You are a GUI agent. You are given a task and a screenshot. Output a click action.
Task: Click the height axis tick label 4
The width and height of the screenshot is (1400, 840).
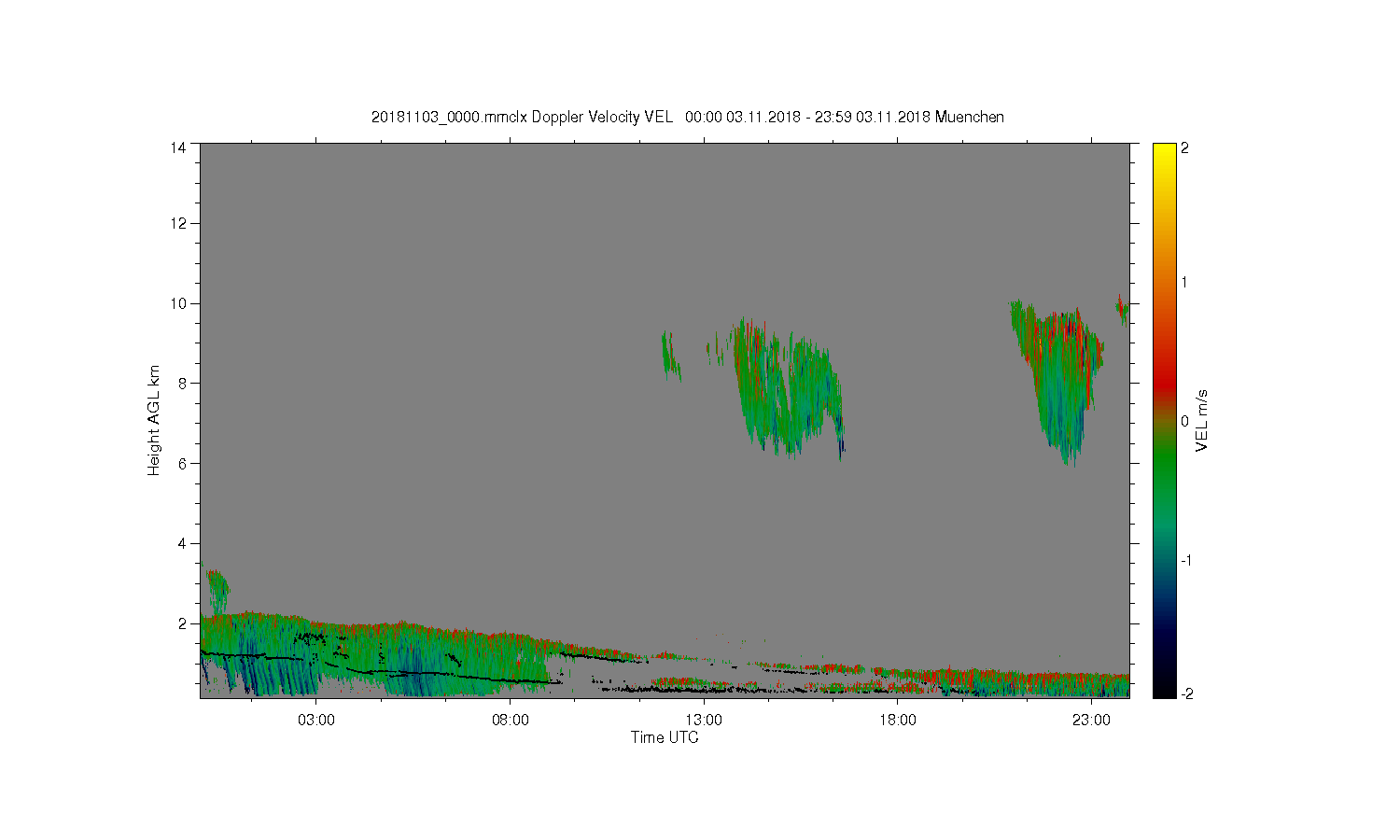coord(182,543)
